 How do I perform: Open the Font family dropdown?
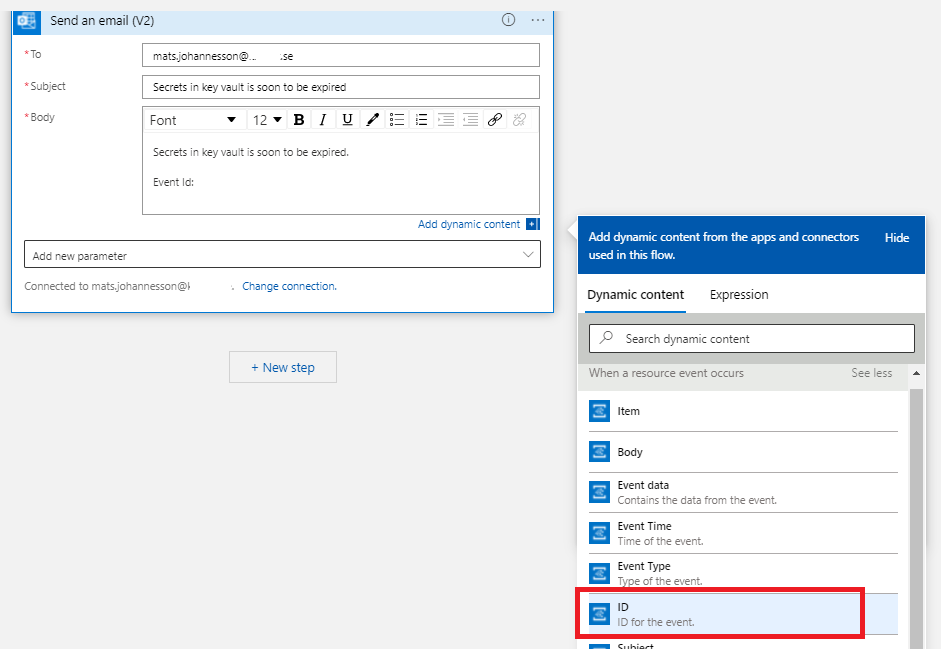click(193, 120)
